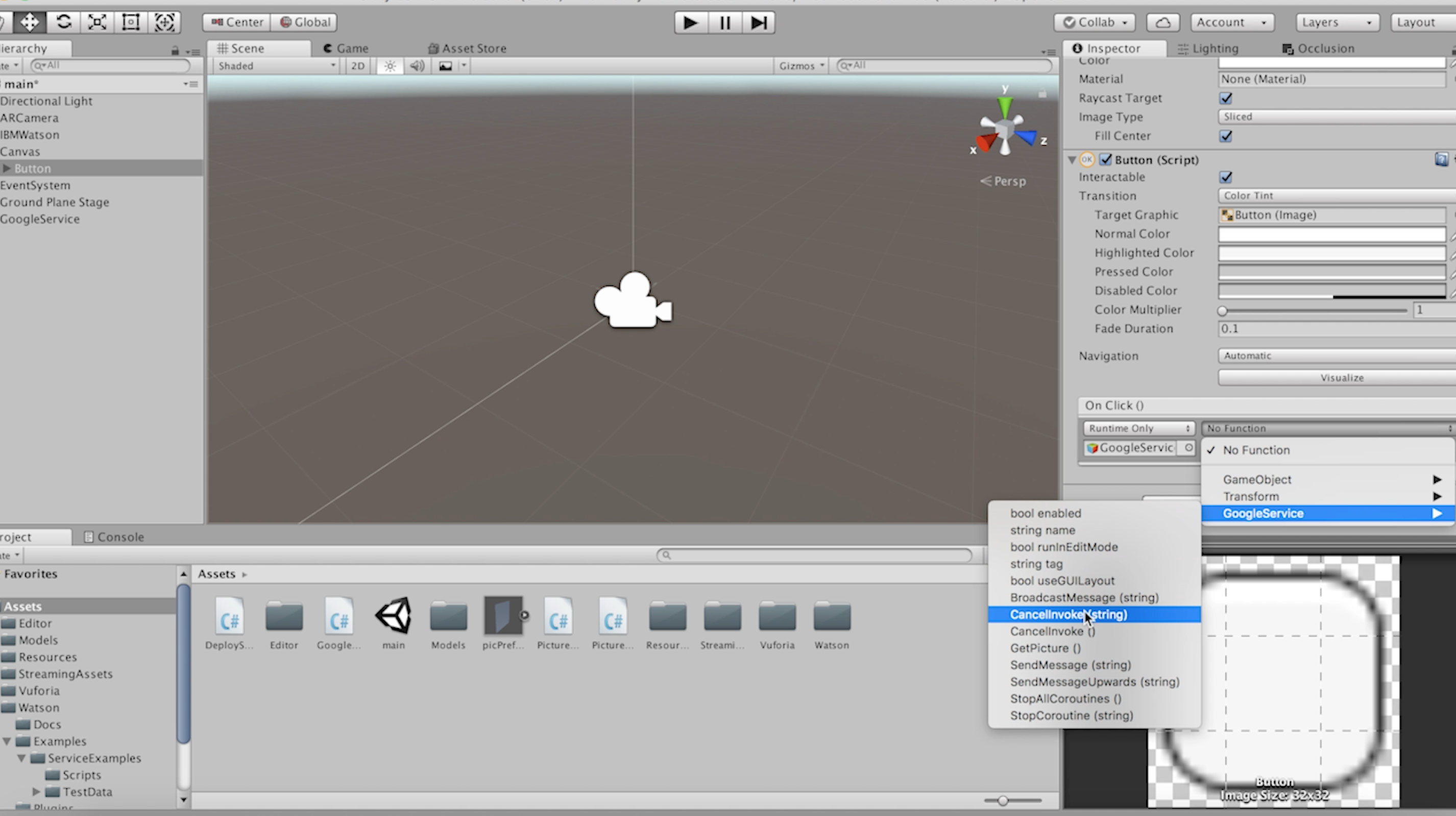
Task: Click the Gizmos toggle button
Action: tap(799, 64)
